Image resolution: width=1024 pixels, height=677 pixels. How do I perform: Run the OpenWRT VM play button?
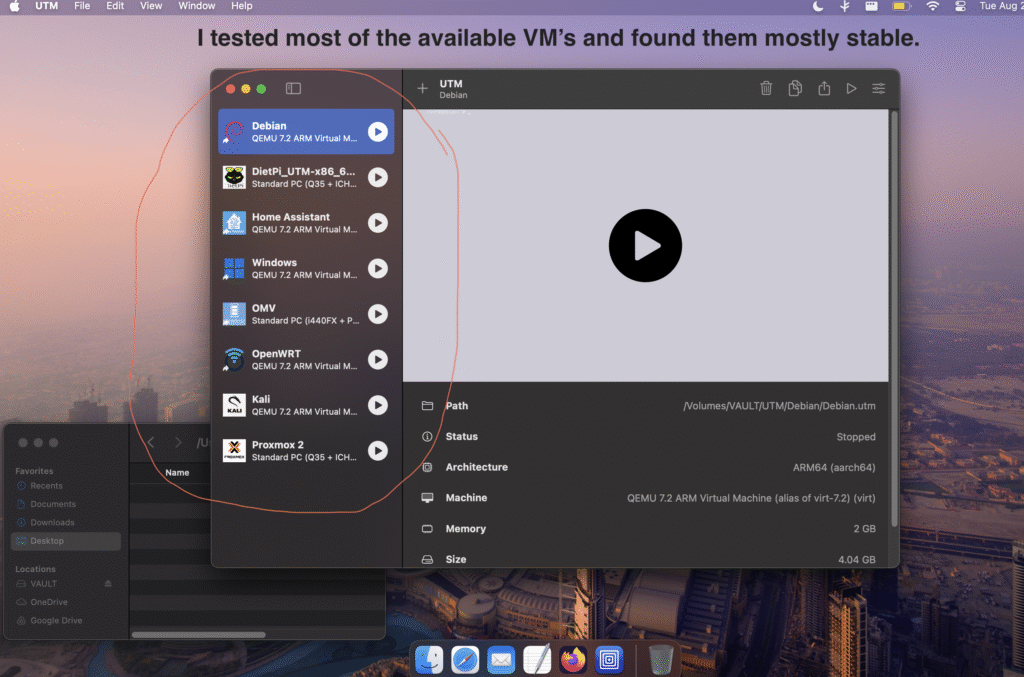[x=377, y=360]
